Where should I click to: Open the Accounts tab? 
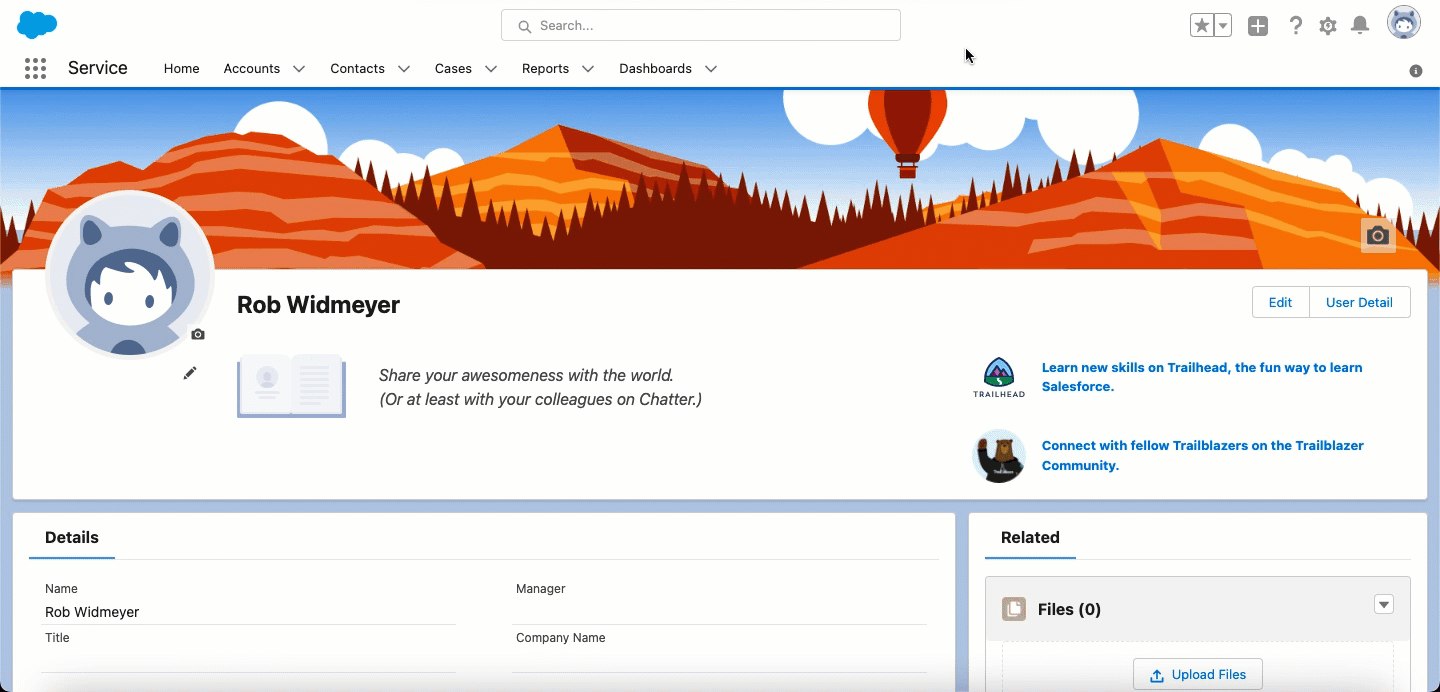(252, 68)
